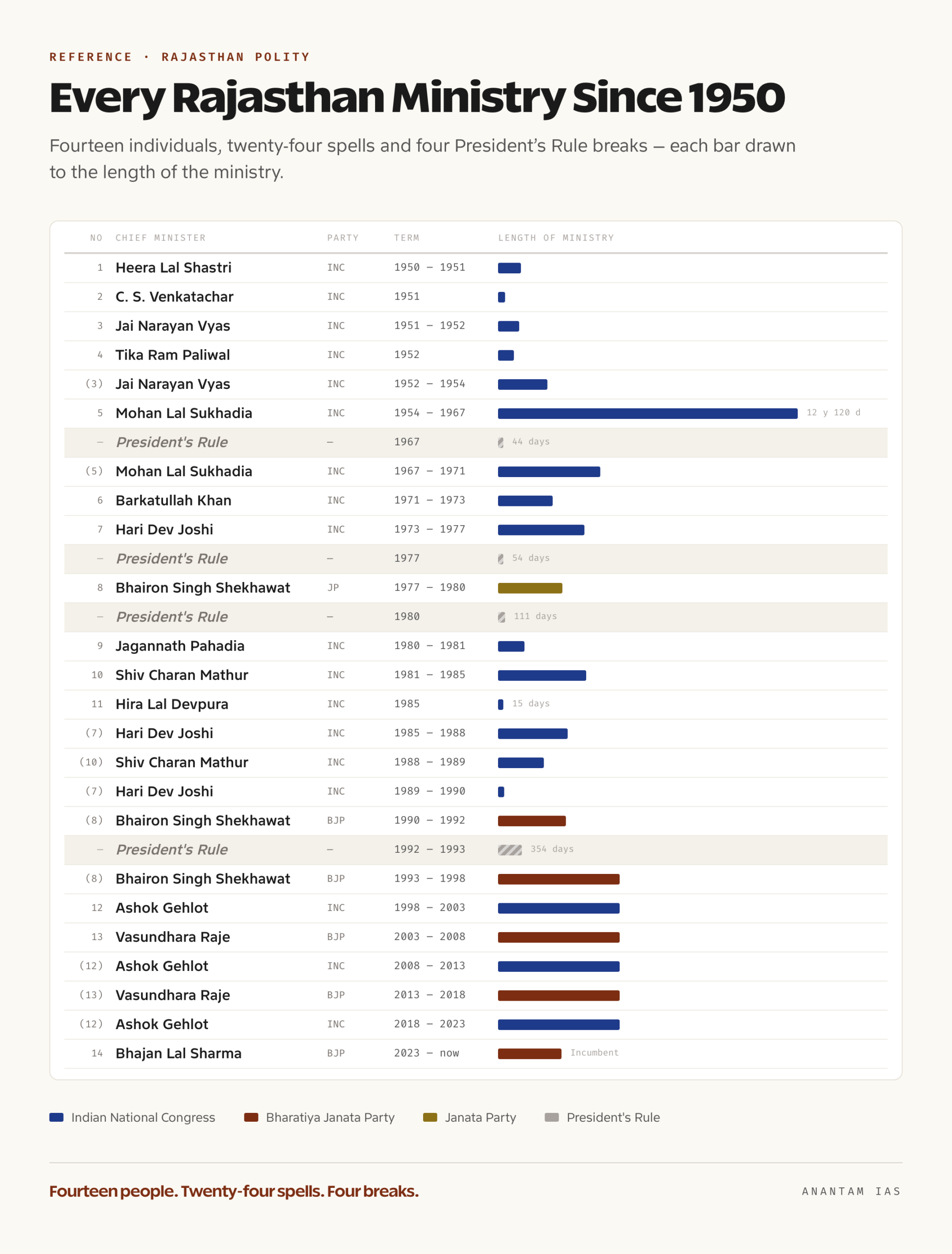This screenshot has width=952, height=1254.
Task: Open the Barkatullah Khan name entry
Action: [x=173, y=501]
